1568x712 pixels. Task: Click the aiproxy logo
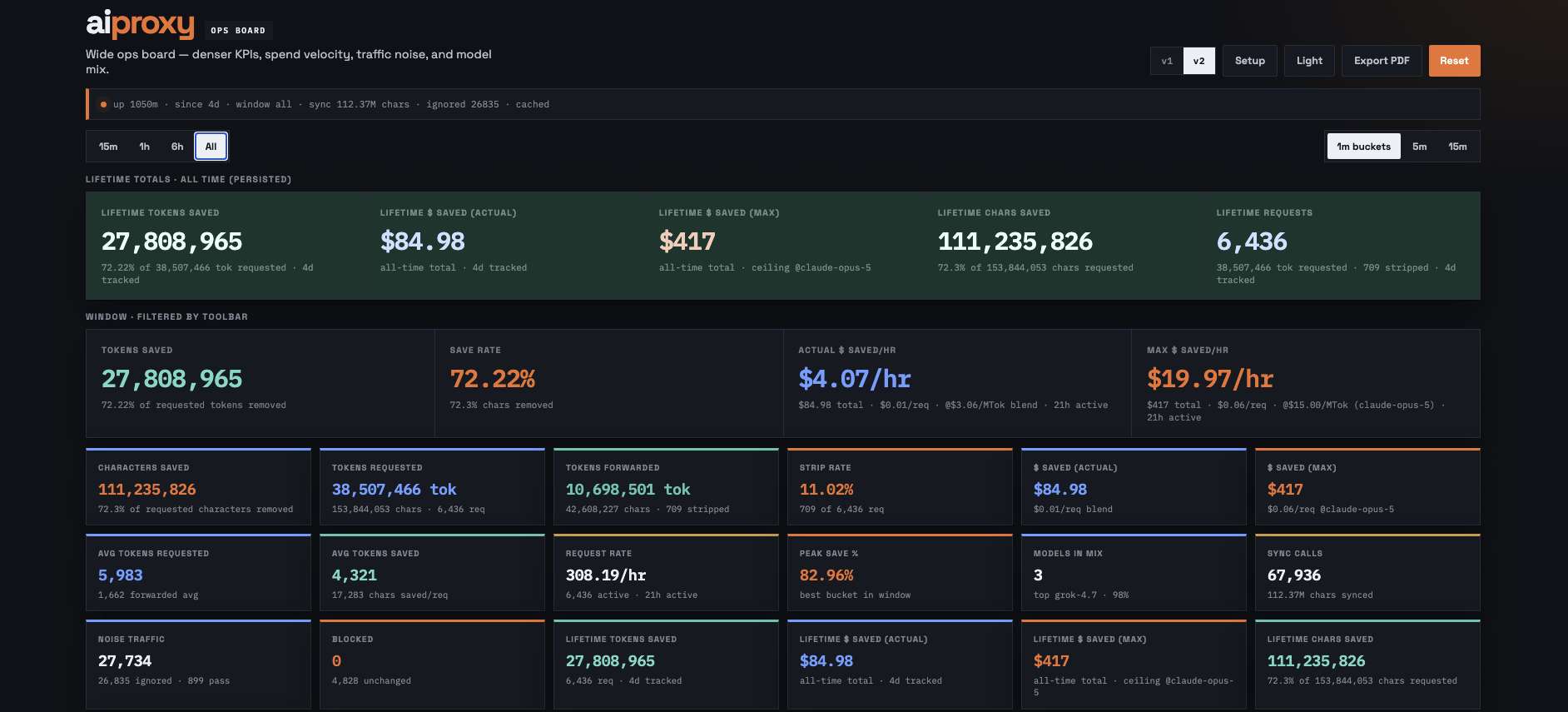click(140, 24)
